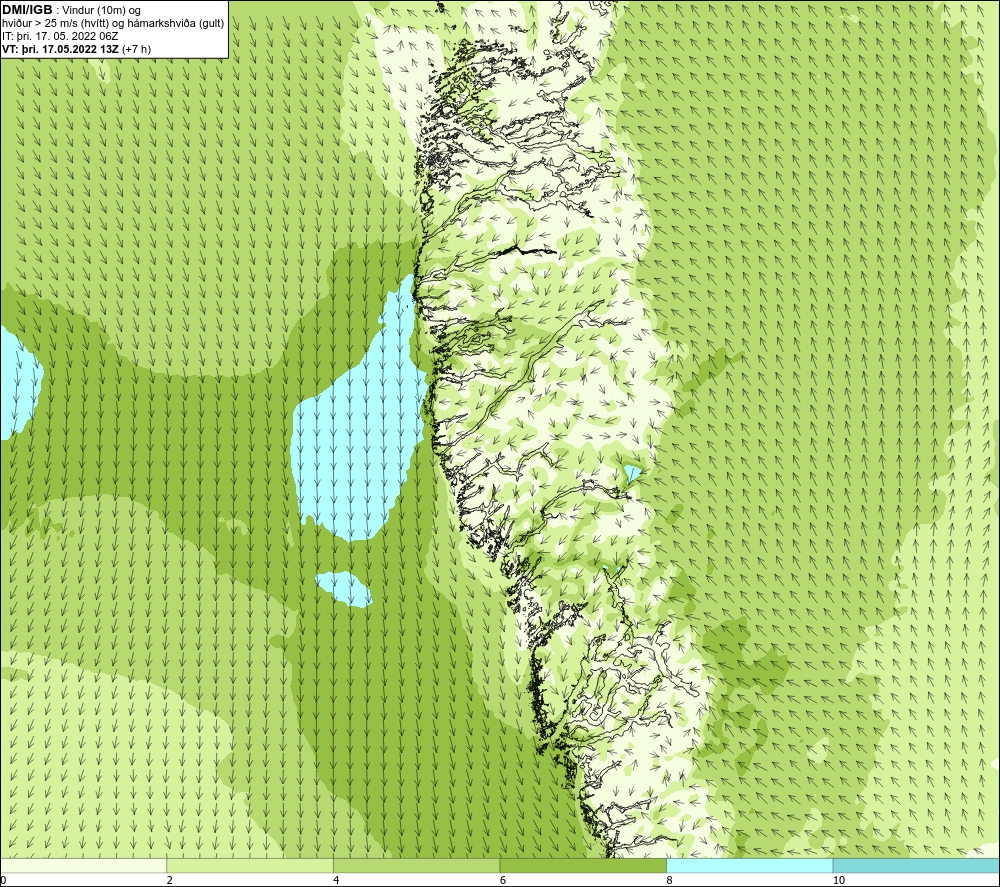Screen dimensions: 1000x887
Task: Click the small oval cyan patch below large one
Action: tap(343, 589)
